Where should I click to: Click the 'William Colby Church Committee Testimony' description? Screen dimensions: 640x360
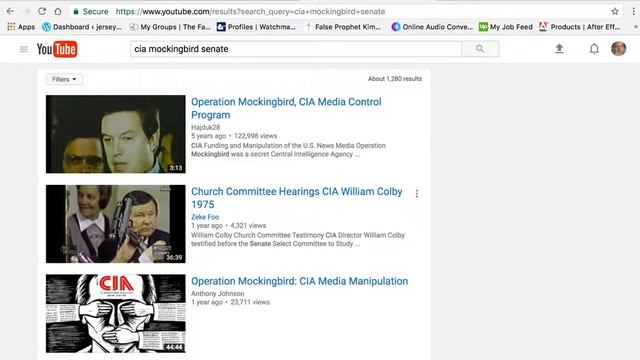[x=298, y=240]
